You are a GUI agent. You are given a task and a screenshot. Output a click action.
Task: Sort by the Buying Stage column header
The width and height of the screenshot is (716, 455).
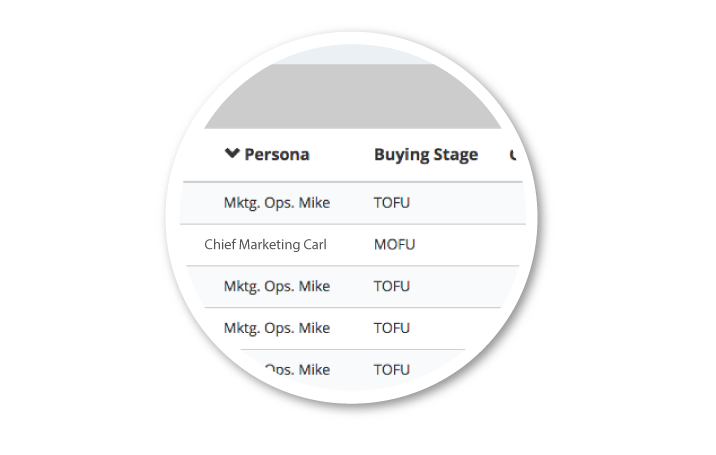click(x=425, y=155)
